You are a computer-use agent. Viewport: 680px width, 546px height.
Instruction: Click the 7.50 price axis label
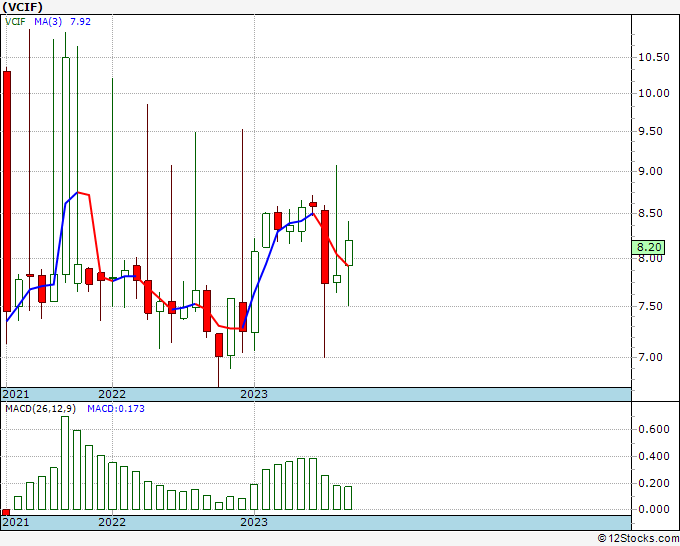point(650,306)
